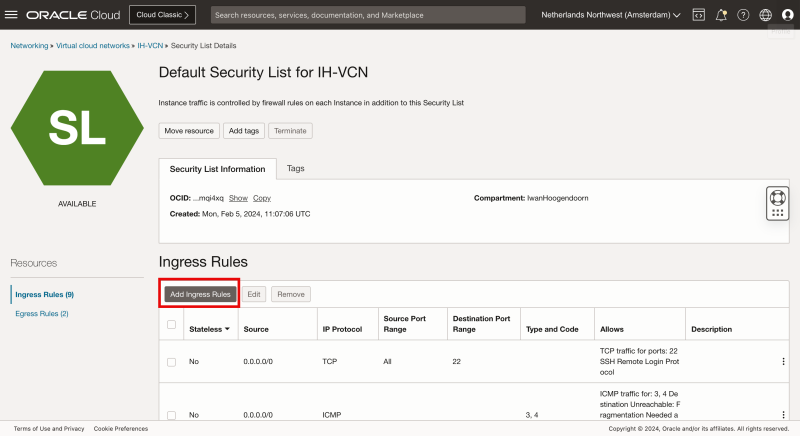
Task: Click the '3, 4' type and code cell
Action: [x=532, y=415]
